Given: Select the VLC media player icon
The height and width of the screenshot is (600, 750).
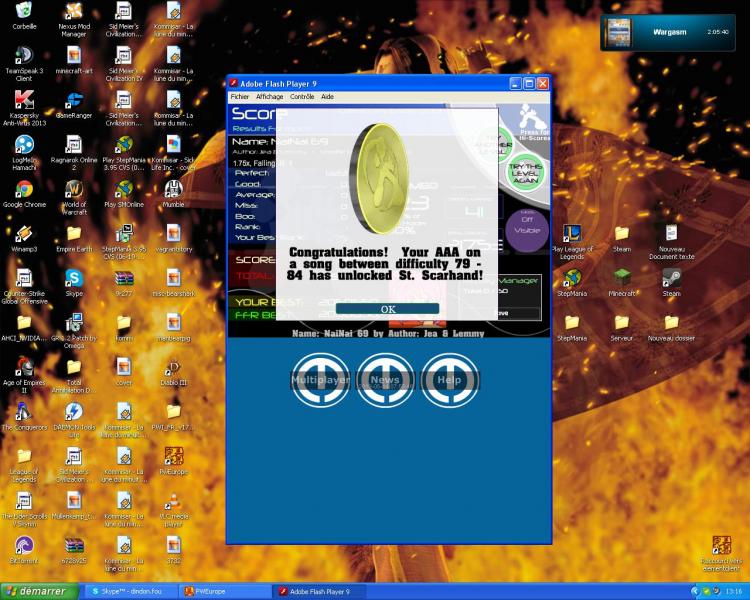Looking at the screenshot, I should pos(173,509).
